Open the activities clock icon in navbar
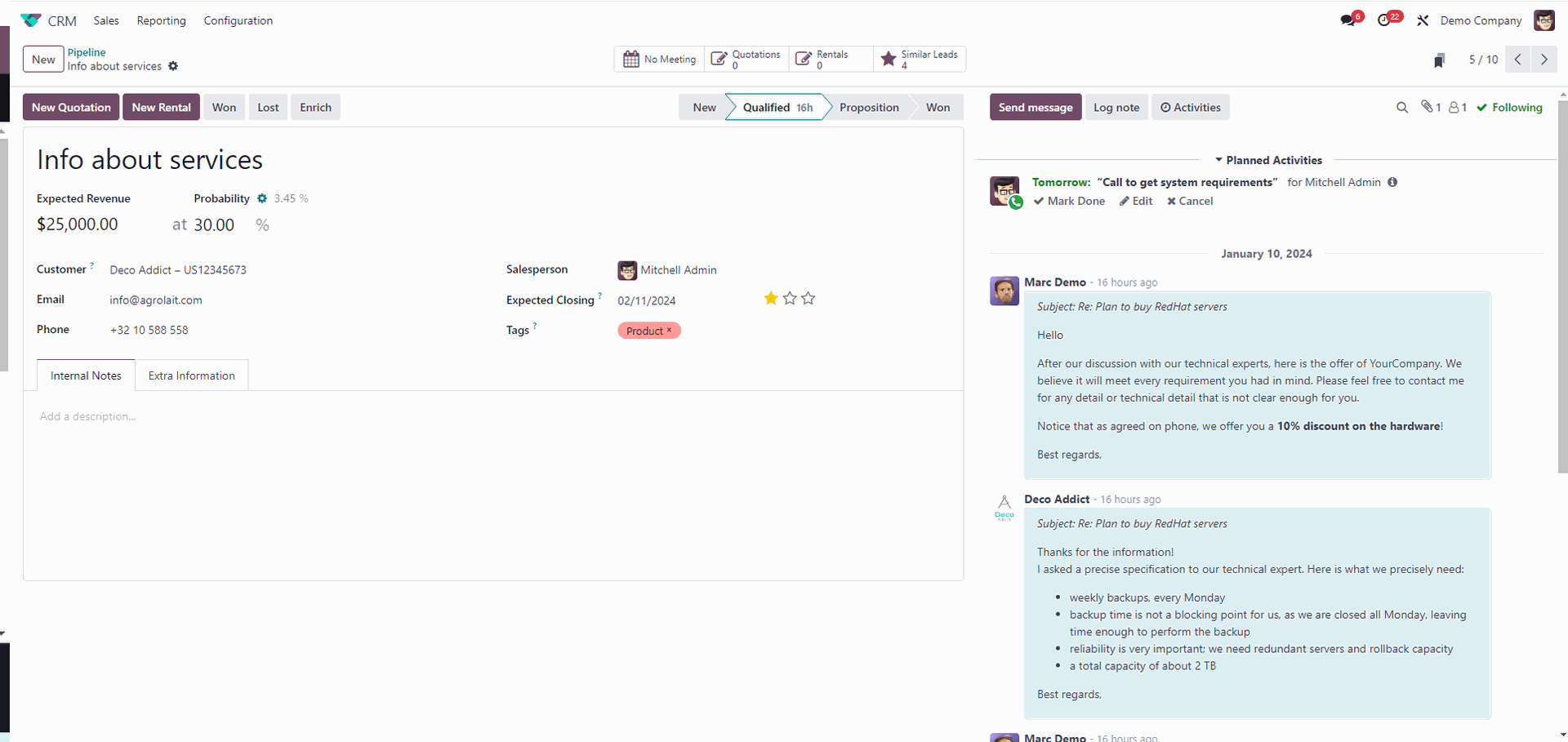The width and height of the screenshot is (1568, 742). pyautogui.click(x=1384, y=20)
